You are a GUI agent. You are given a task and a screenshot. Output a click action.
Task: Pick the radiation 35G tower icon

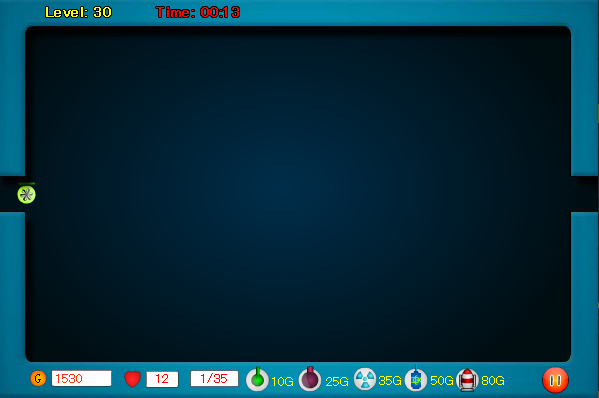click(365, 379)
